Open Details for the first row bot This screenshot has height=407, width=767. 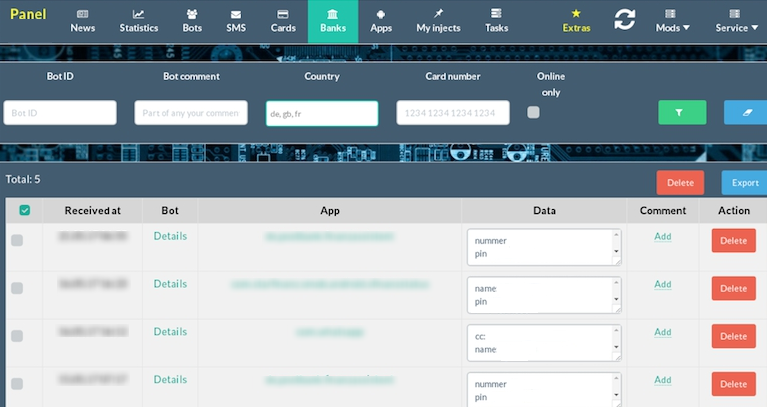click(x=170, y=236)
